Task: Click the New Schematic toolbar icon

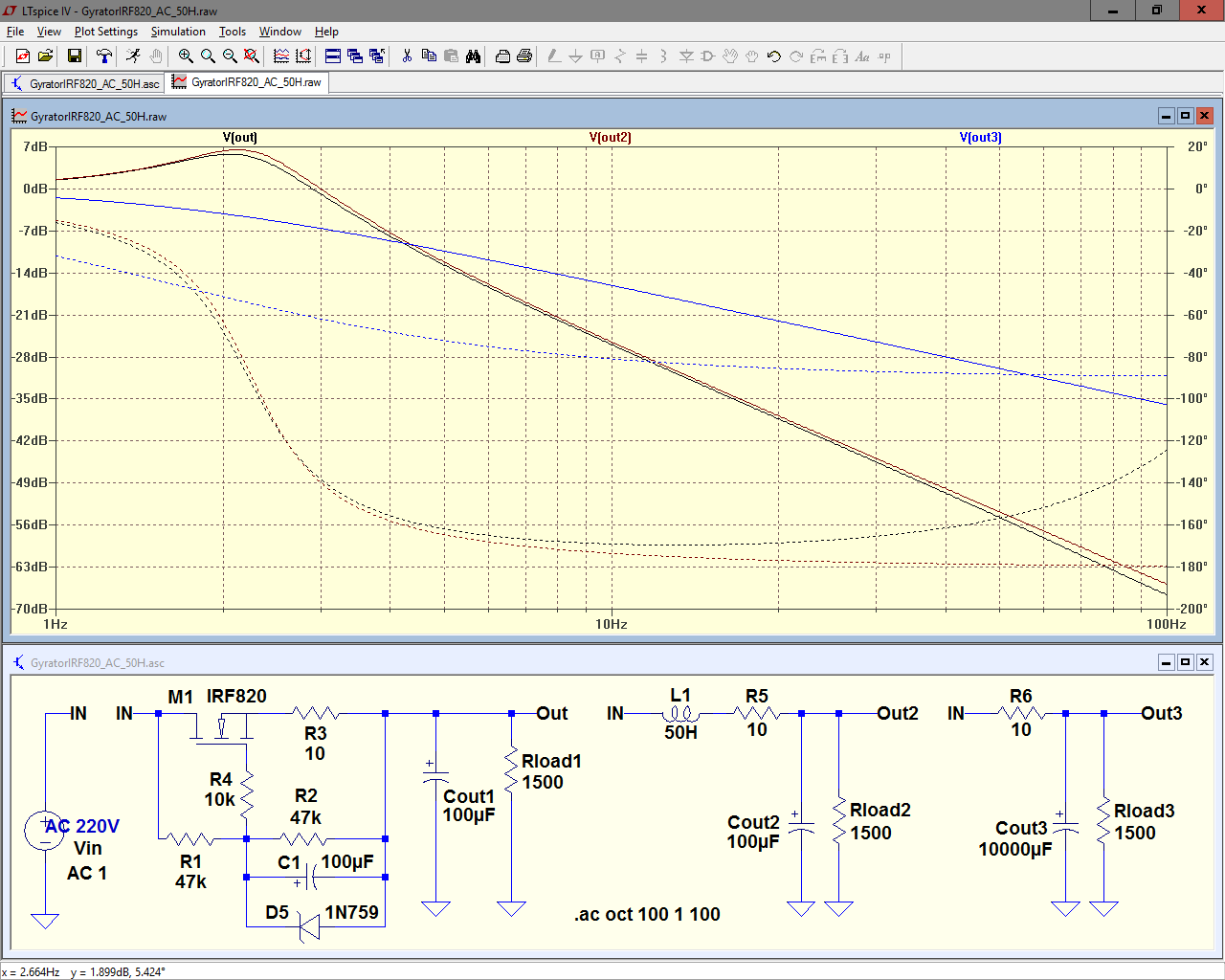Action: (23, 56)
